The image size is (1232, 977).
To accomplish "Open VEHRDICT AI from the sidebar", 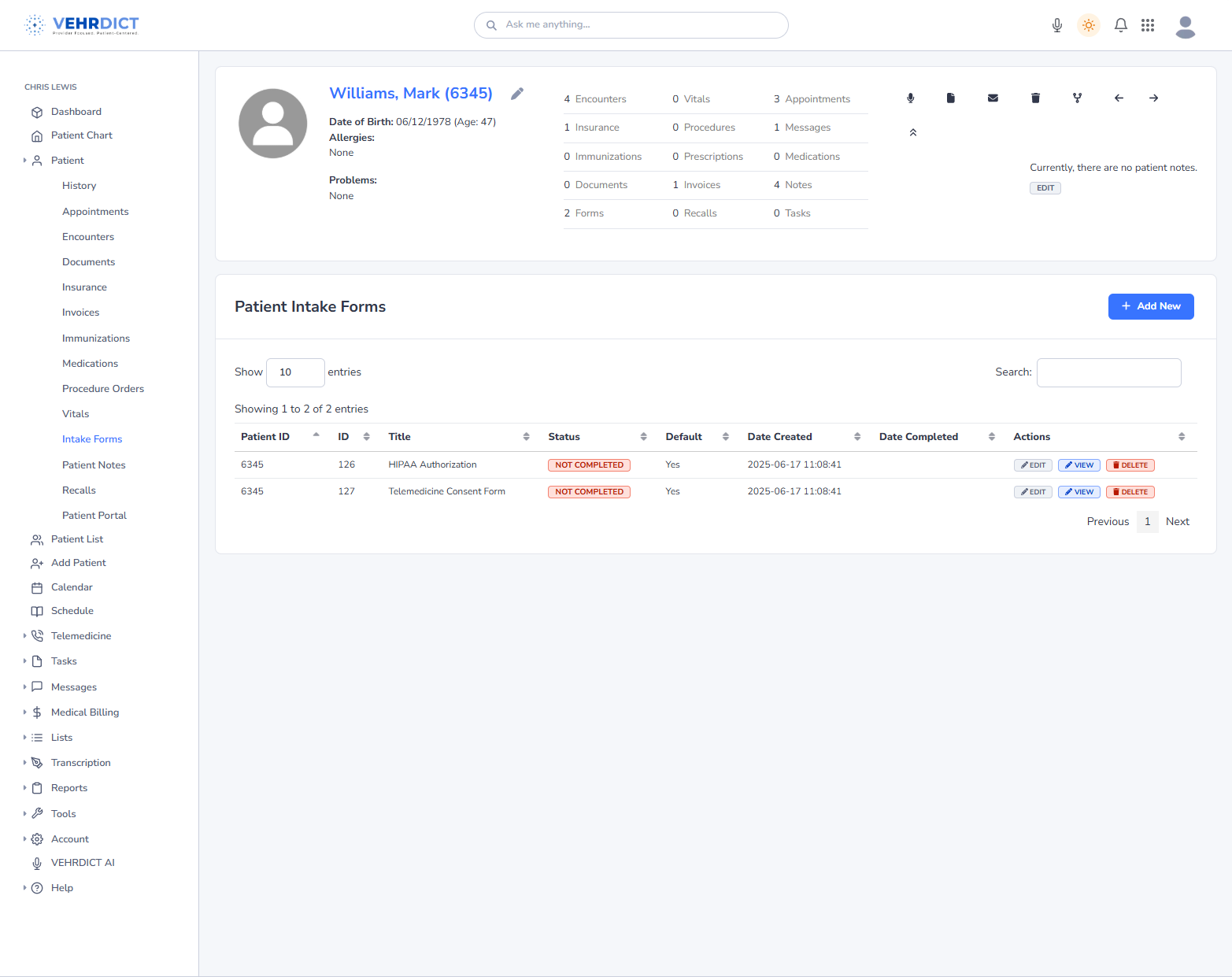I will pyautogui.click(x=83, y=863).
